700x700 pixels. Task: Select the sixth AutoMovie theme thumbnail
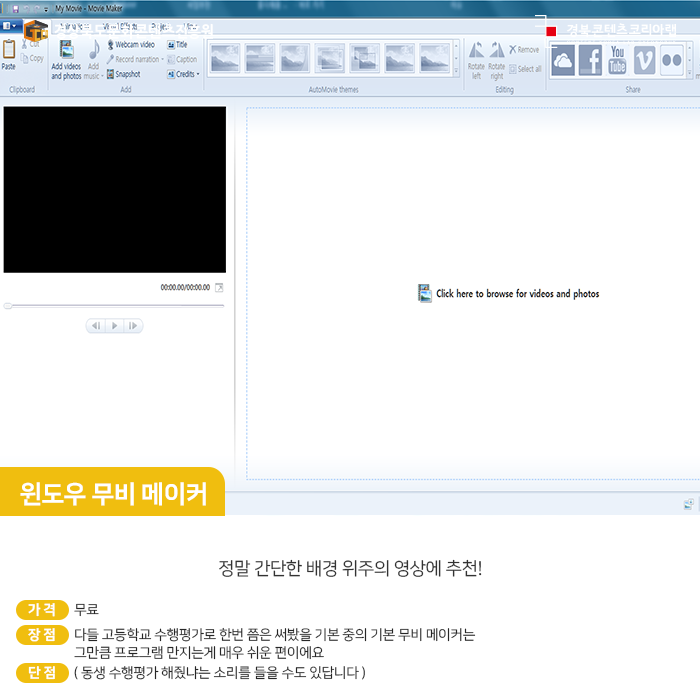click(399, 58)
